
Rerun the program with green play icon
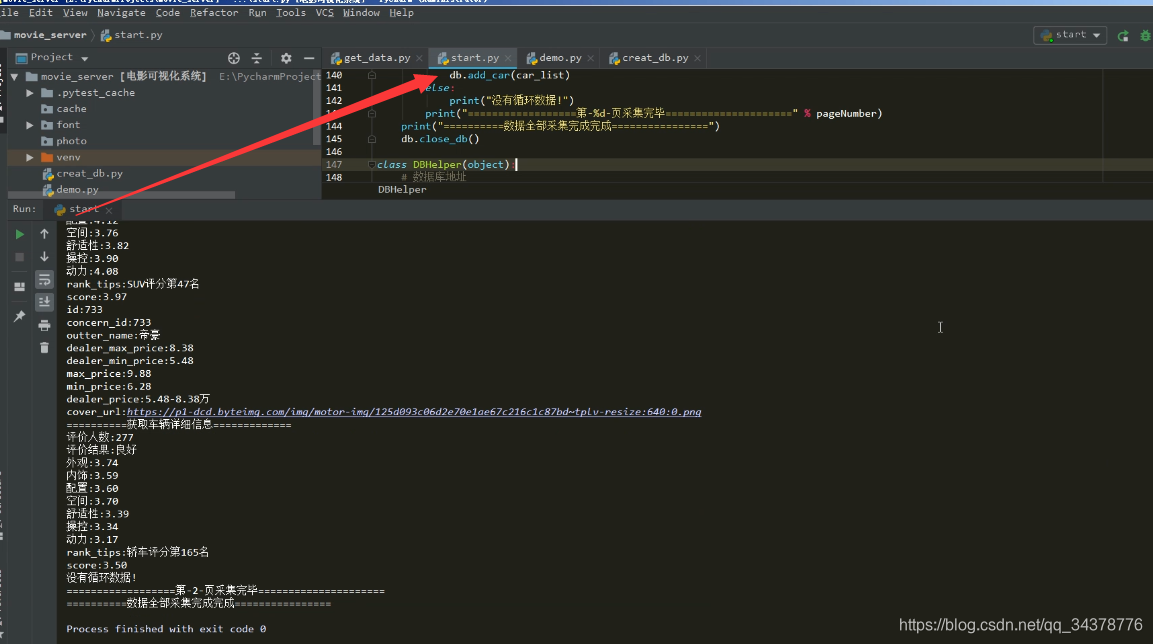pos(20,234)
